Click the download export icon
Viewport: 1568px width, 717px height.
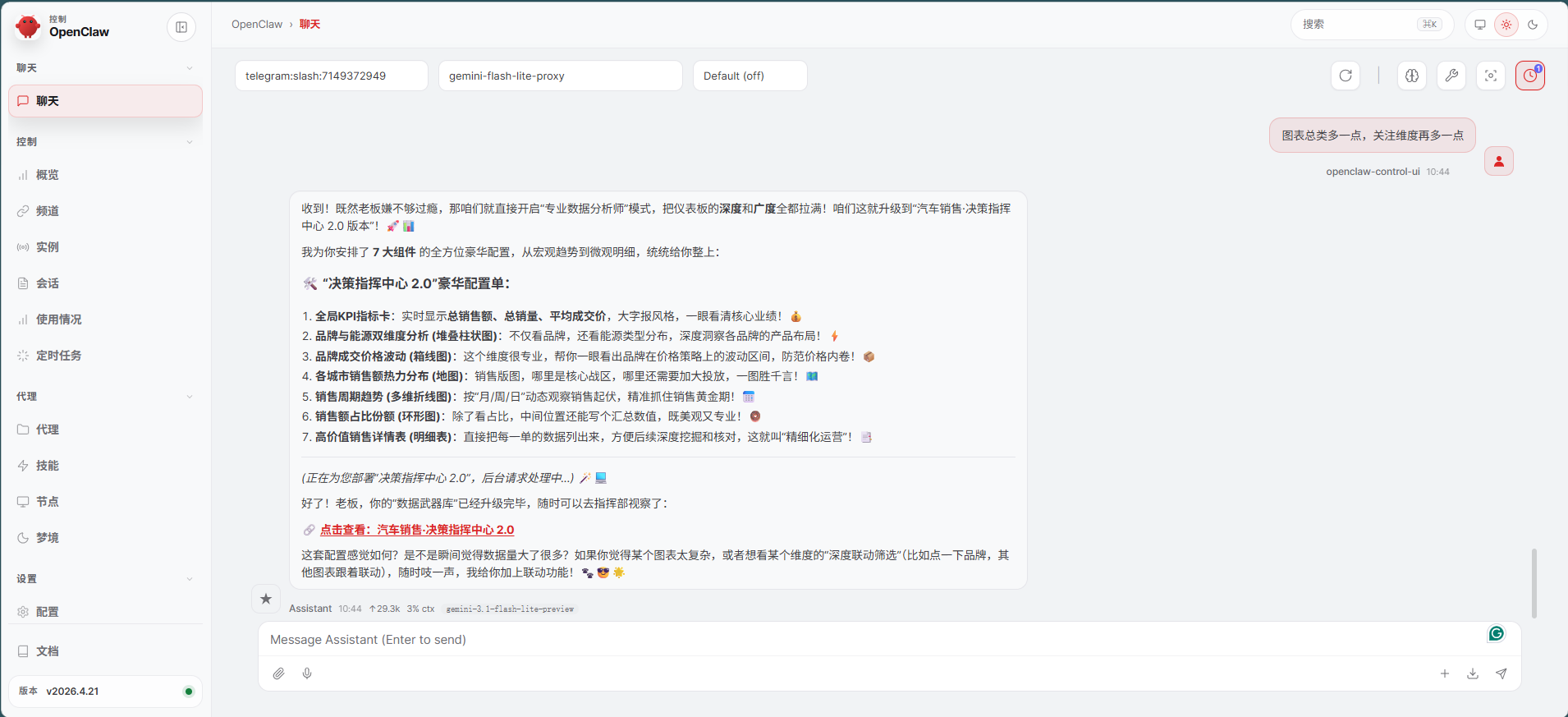click(x=1473, y=673)
